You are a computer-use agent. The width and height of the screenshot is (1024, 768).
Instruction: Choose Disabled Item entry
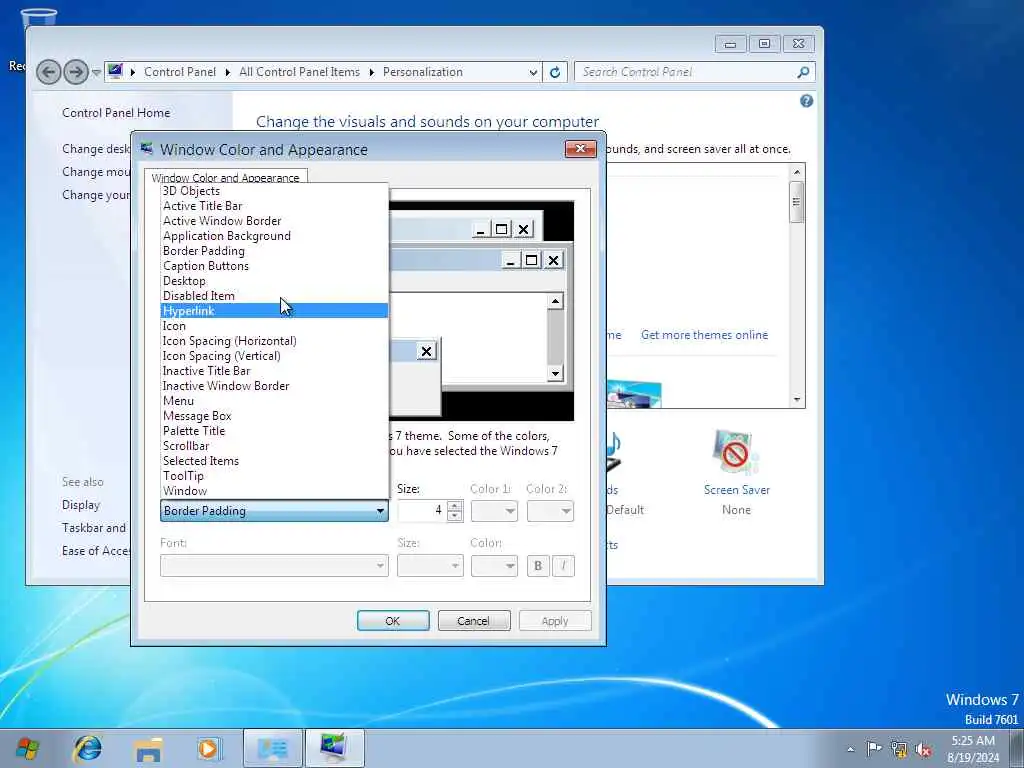[274, 296]
